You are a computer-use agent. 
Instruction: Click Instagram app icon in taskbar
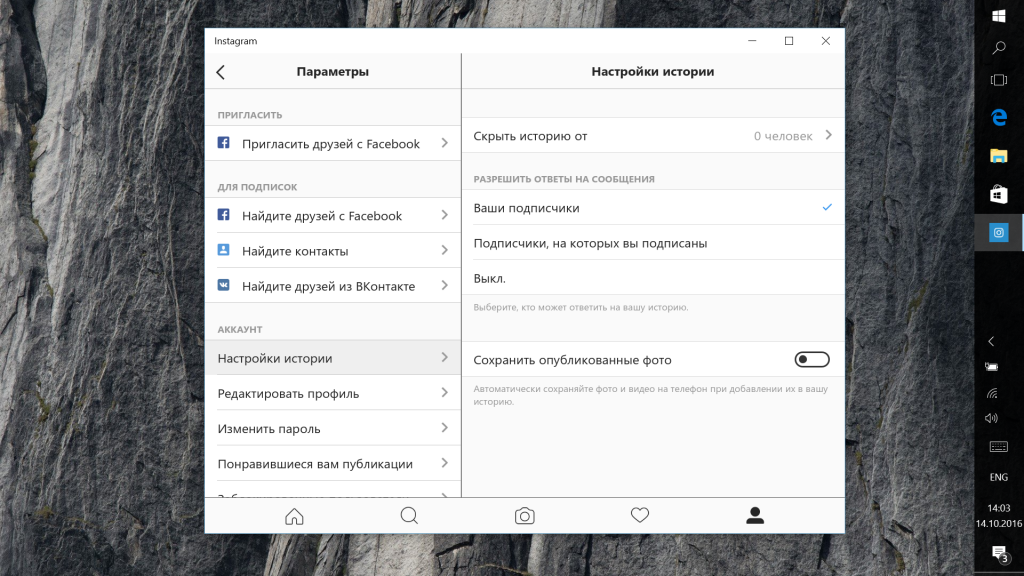(x=999, y=232)
